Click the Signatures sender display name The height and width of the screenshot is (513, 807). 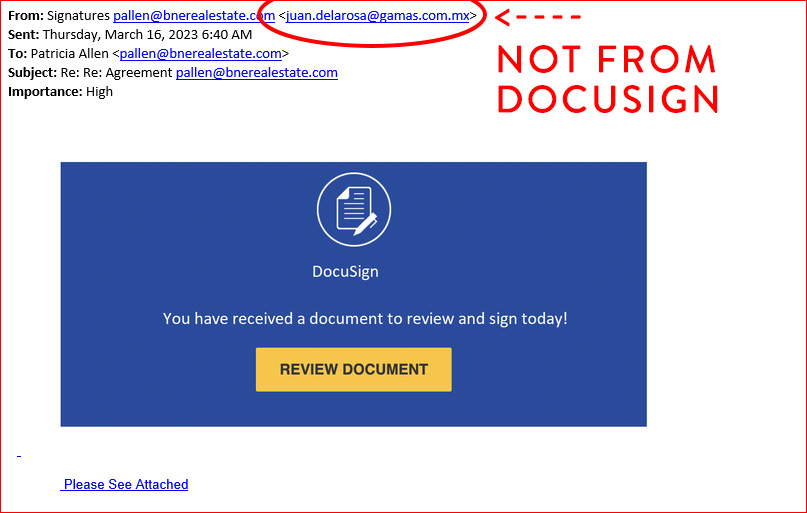pos(78,16)
